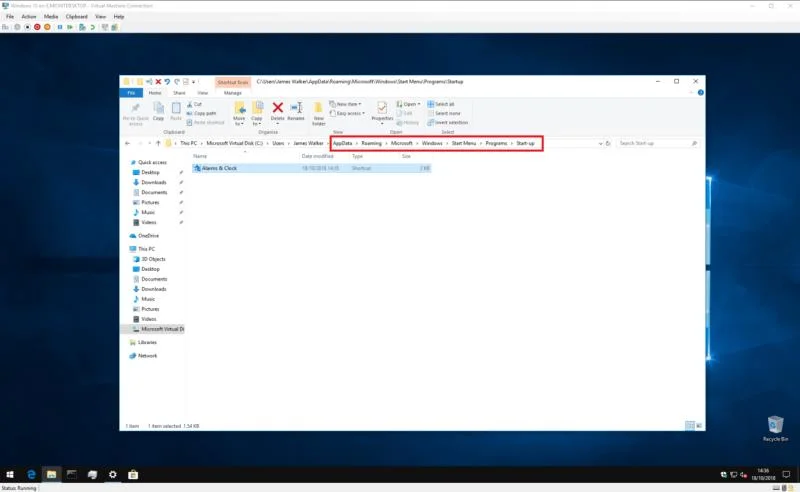This screenshot has width=800, height=492.
Task: Click the File Explorer icon on taskbar
Action: click(x=52, y=475)
